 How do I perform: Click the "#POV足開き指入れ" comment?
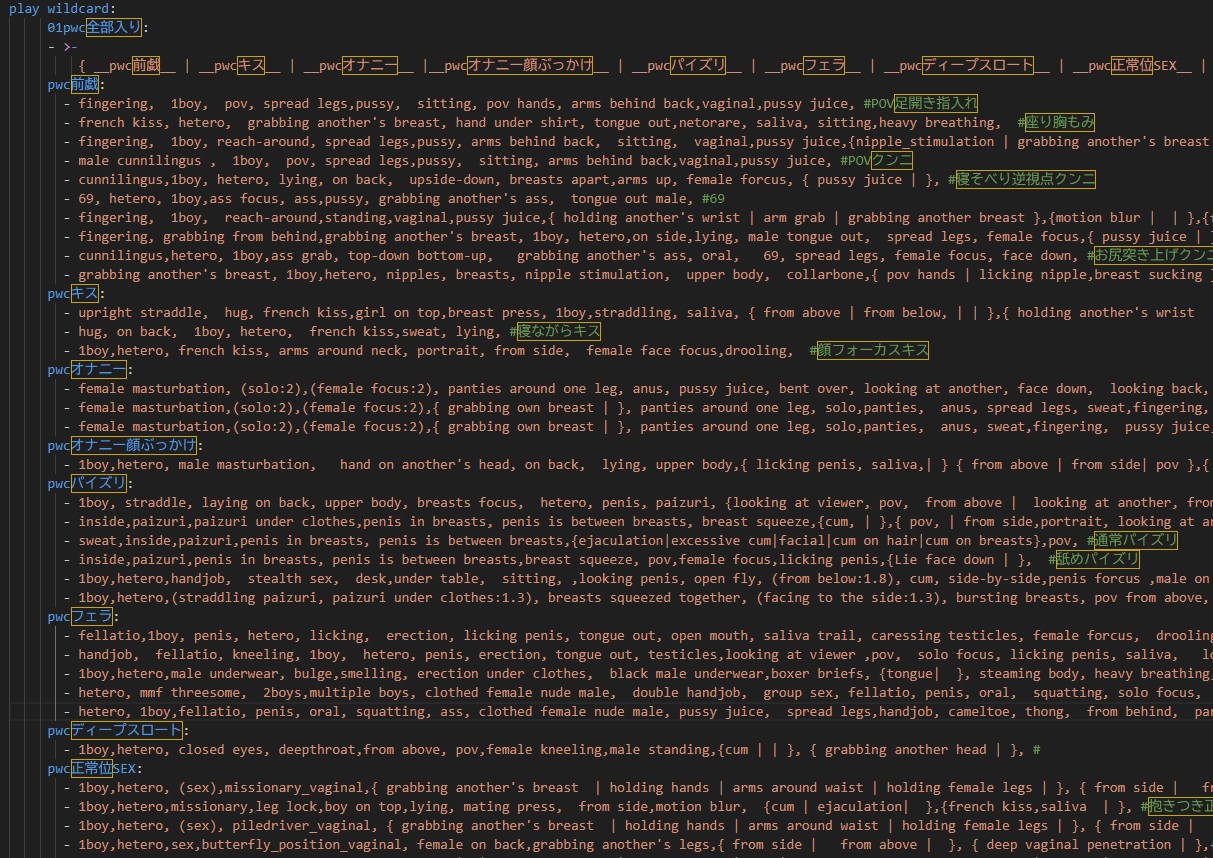[920, 104]
